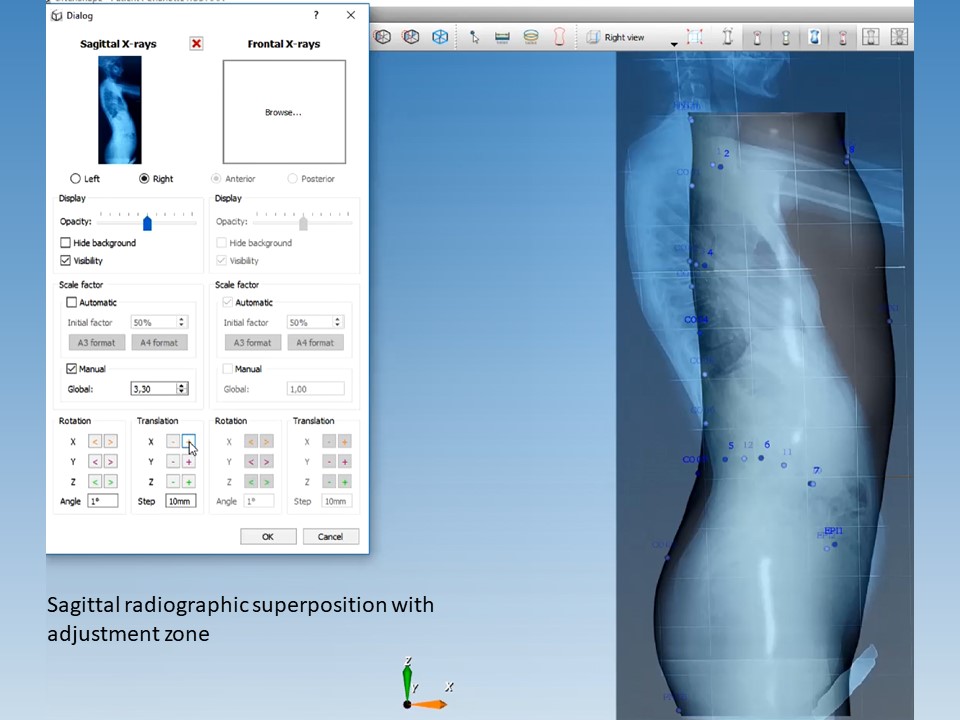The height and width of the screenshot is (720, 960).
Task: Enable sagittal Hide background checkbox
Action: point(66,242)
